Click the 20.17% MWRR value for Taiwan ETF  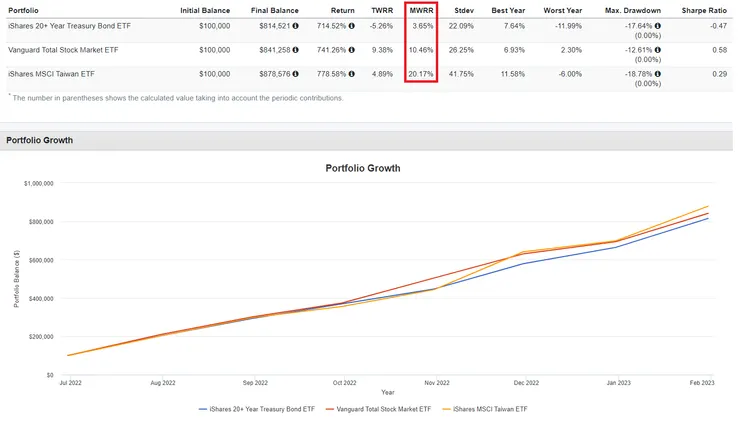[421, 74]
